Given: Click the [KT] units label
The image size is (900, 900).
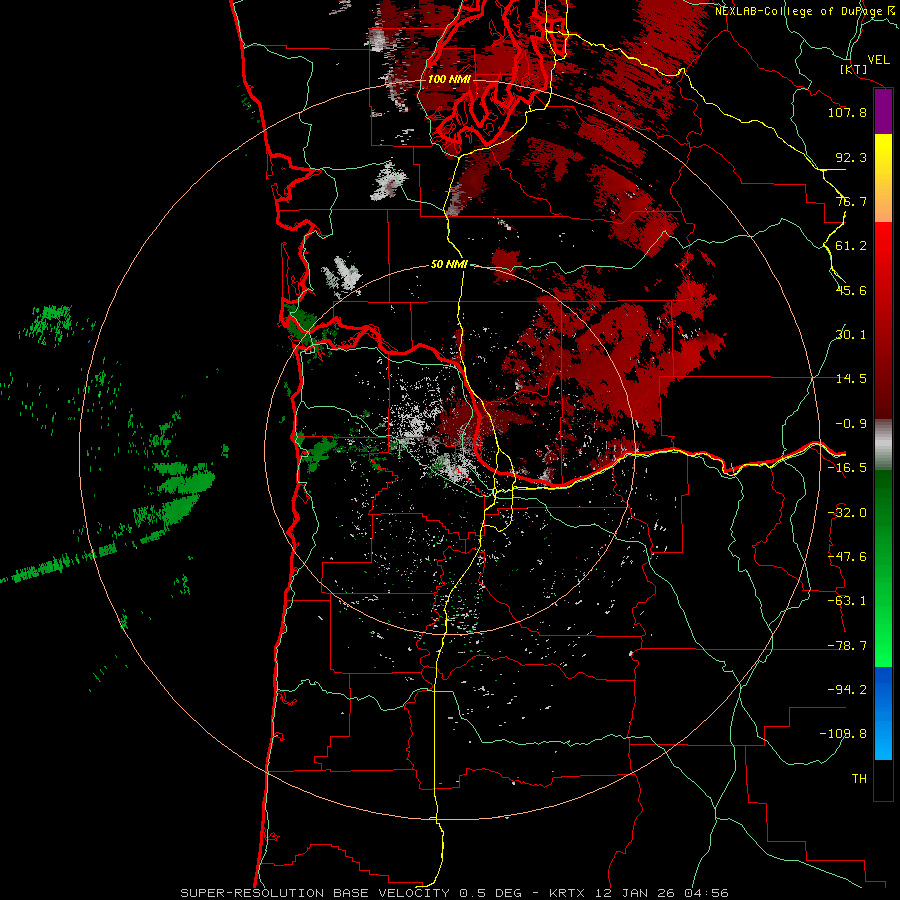Looking at the screenshot, I should (854, 69).
